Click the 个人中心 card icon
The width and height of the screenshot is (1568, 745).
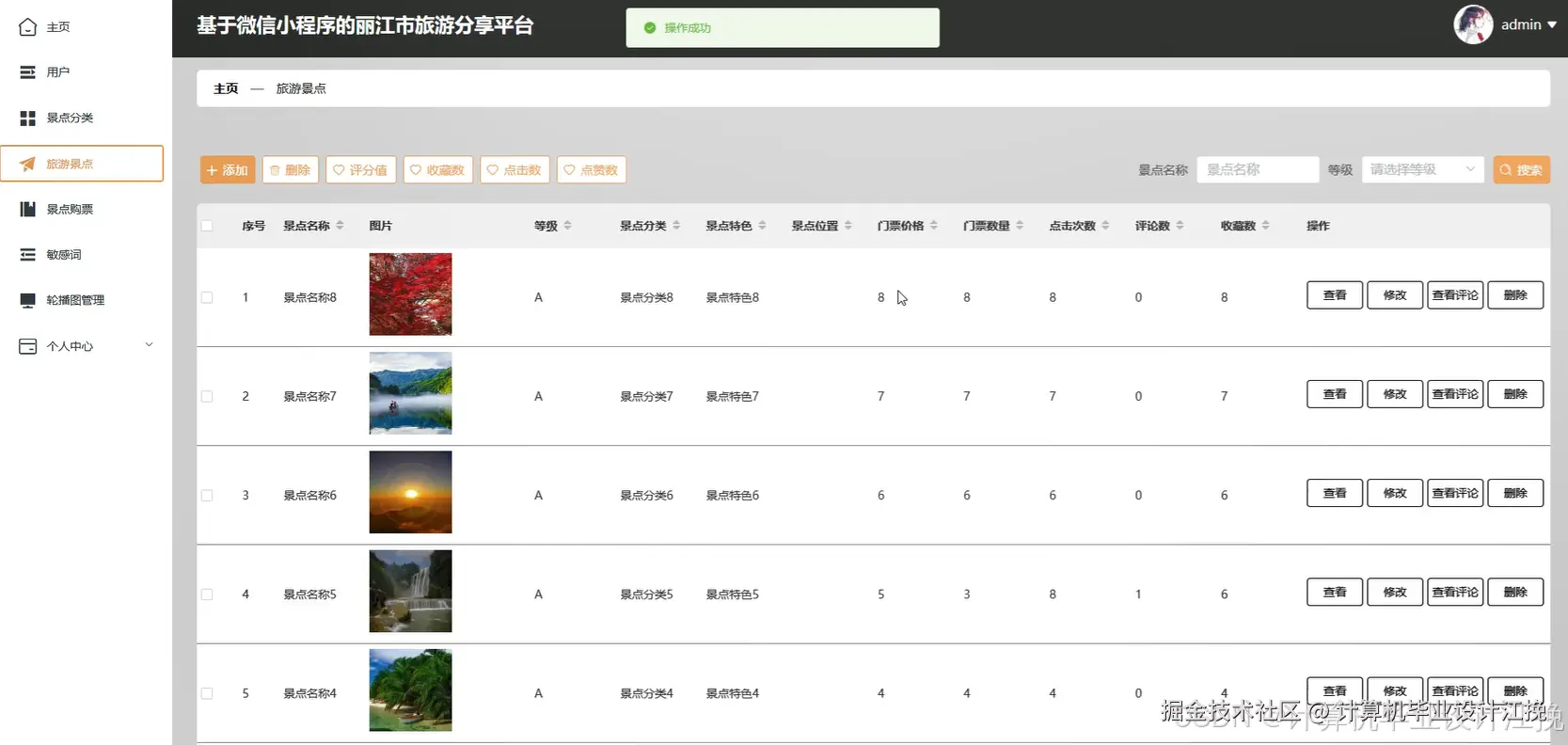point(28,346)
